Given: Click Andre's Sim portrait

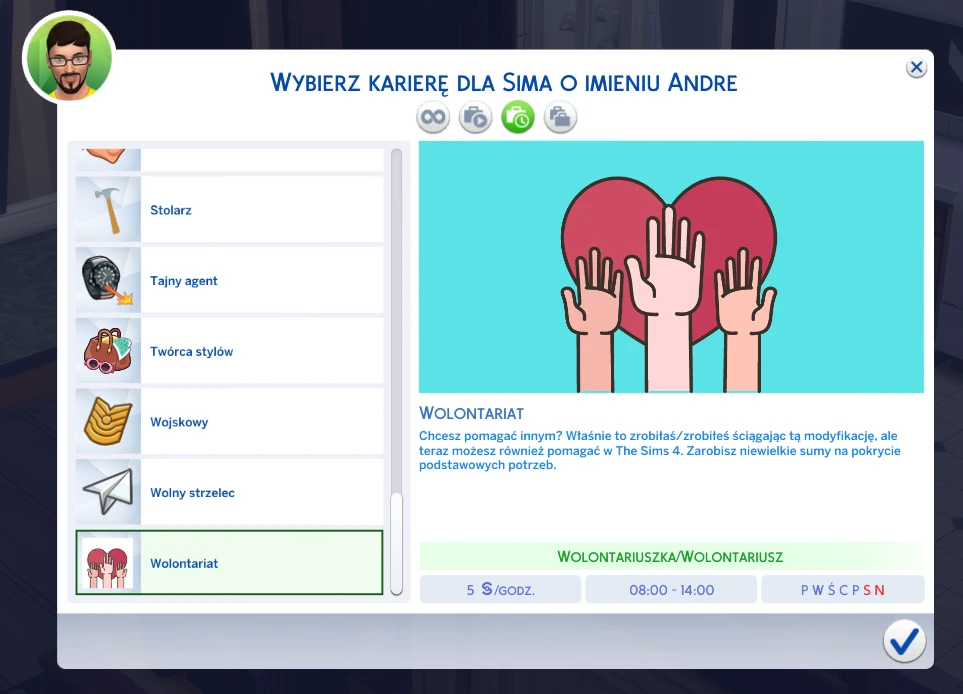Looking at the screenshot, I should [x=69, y=56].
